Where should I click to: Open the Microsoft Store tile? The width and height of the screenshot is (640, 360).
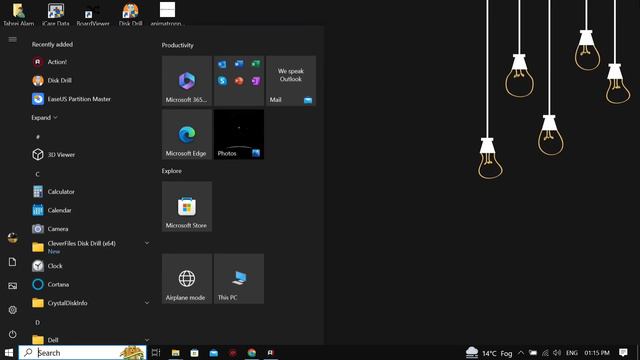[x=187, y=207]
